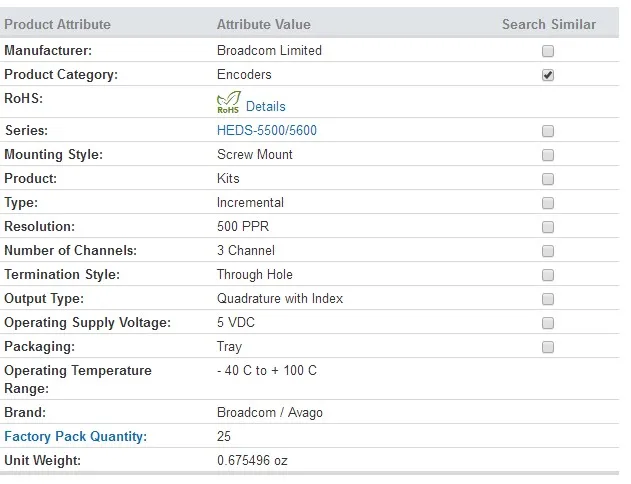This screenshot has width=631, height=484.
Task: Click the 0.675496 oz weight value
Action: pos(252,461)
